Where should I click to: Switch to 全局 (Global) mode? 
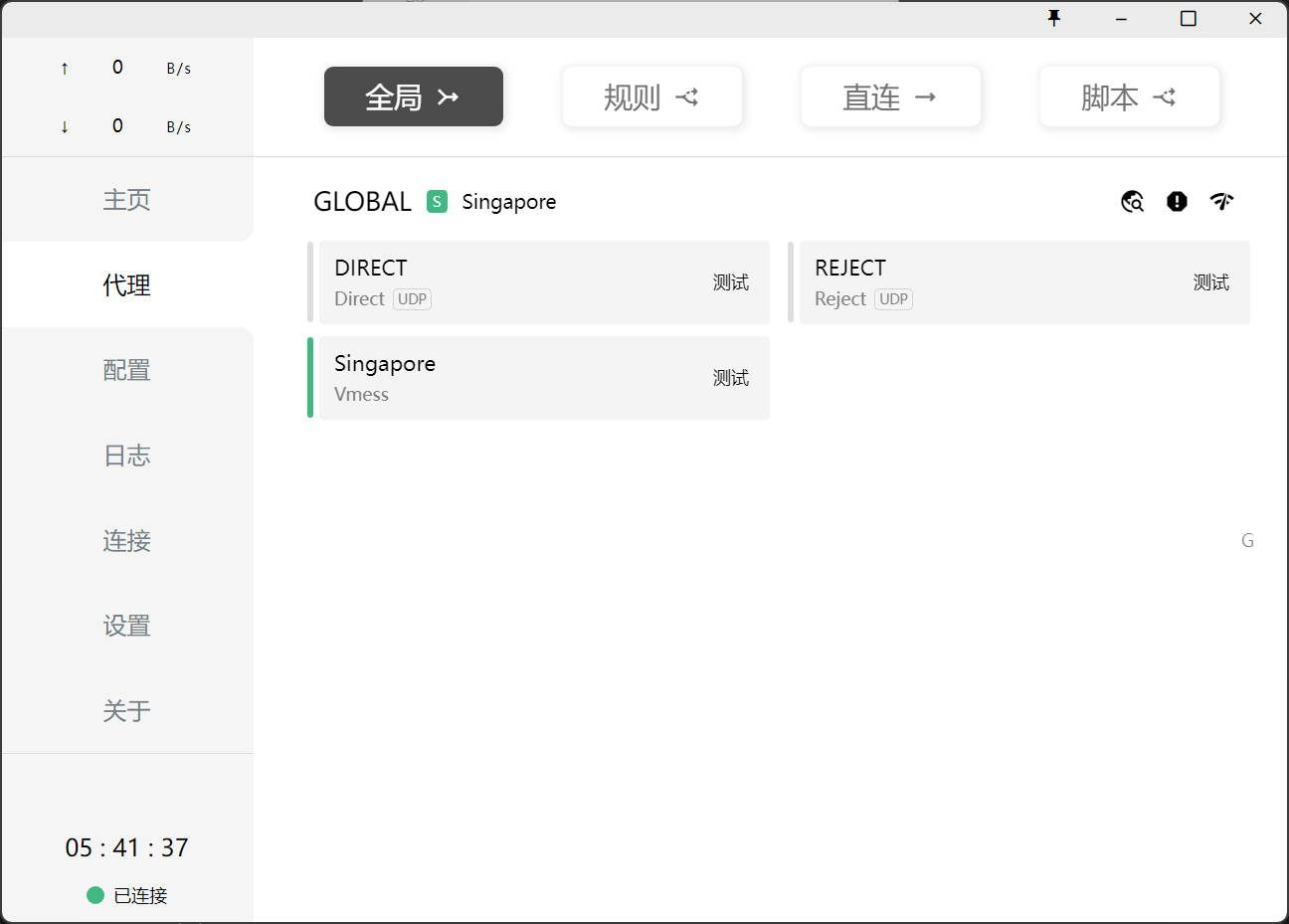tap(413, 96)
